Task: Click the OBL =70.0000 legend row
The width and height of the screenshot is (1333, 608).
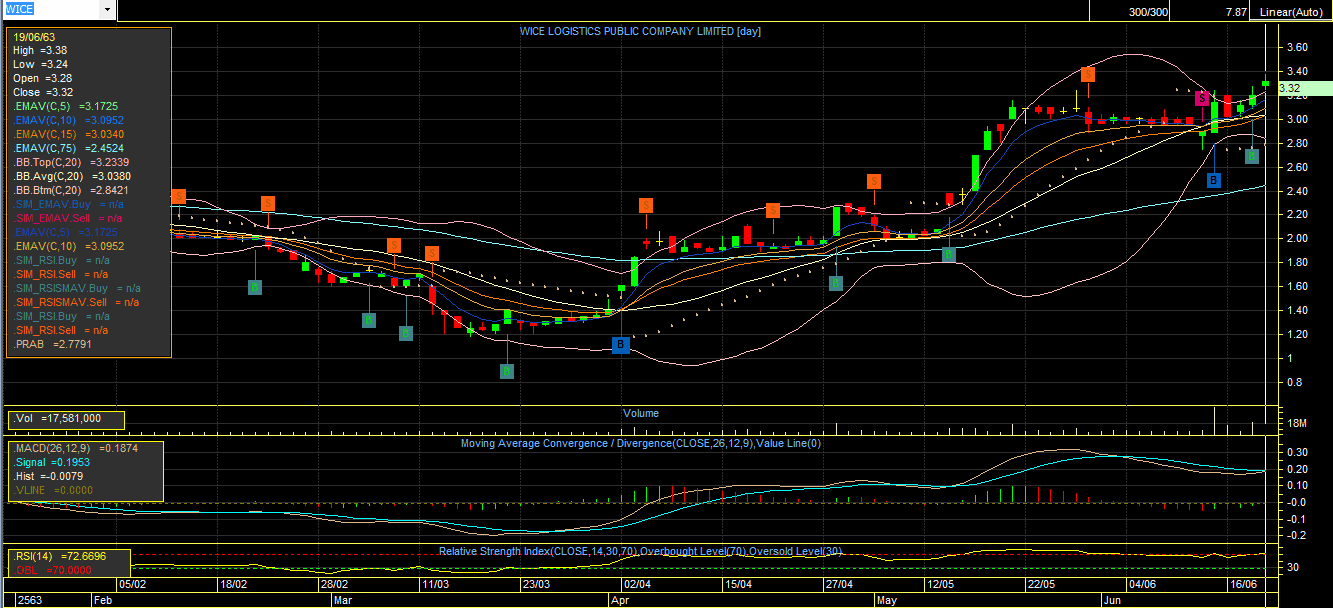Action: (53, 570)
